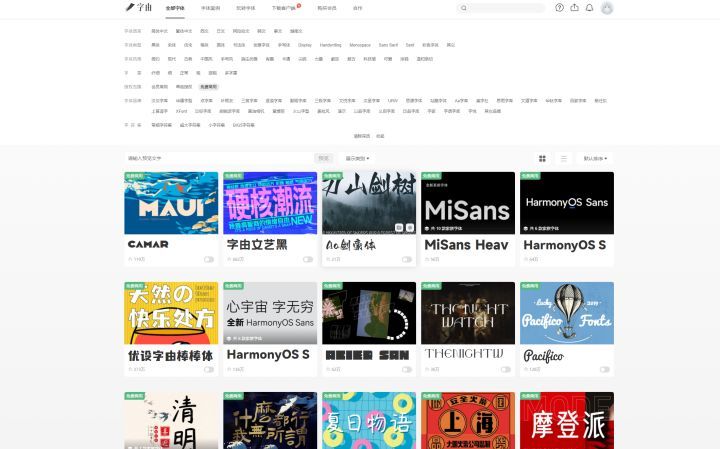Open the Pacifico Fonts balloon thumbnail
This screenshot has width=720, height=449.
(567, 313)
